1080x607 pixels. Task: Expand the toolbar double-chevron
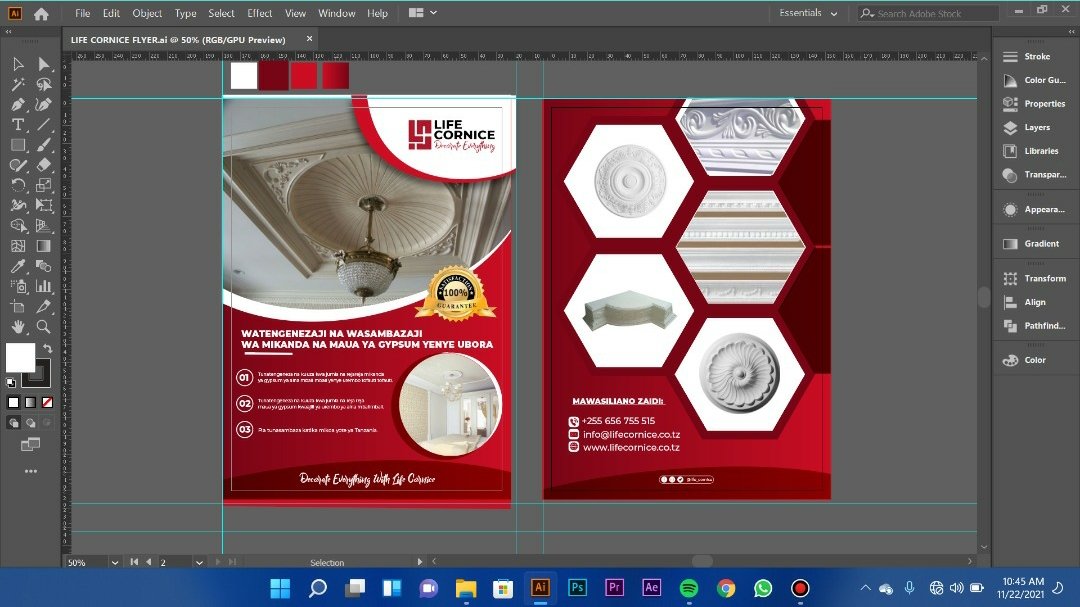pos(8,32)
